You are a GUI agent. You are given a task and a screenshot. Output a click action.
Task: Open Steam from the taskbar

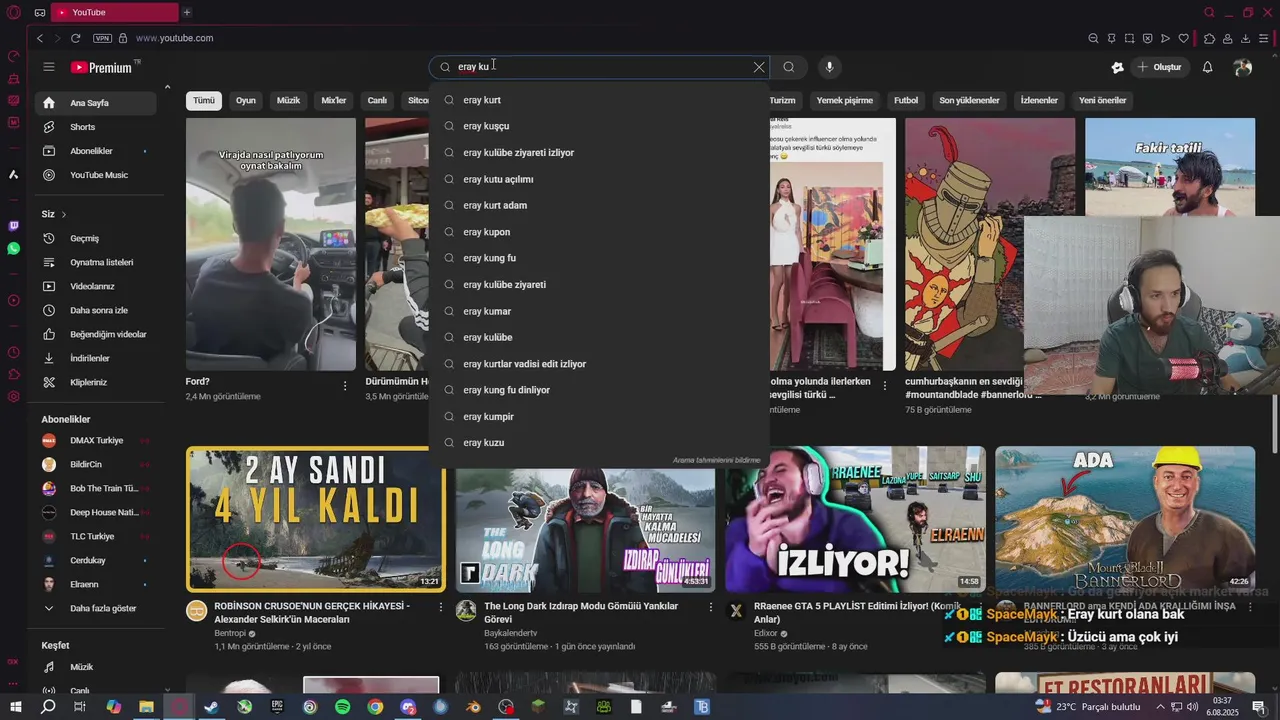[211, 707]
